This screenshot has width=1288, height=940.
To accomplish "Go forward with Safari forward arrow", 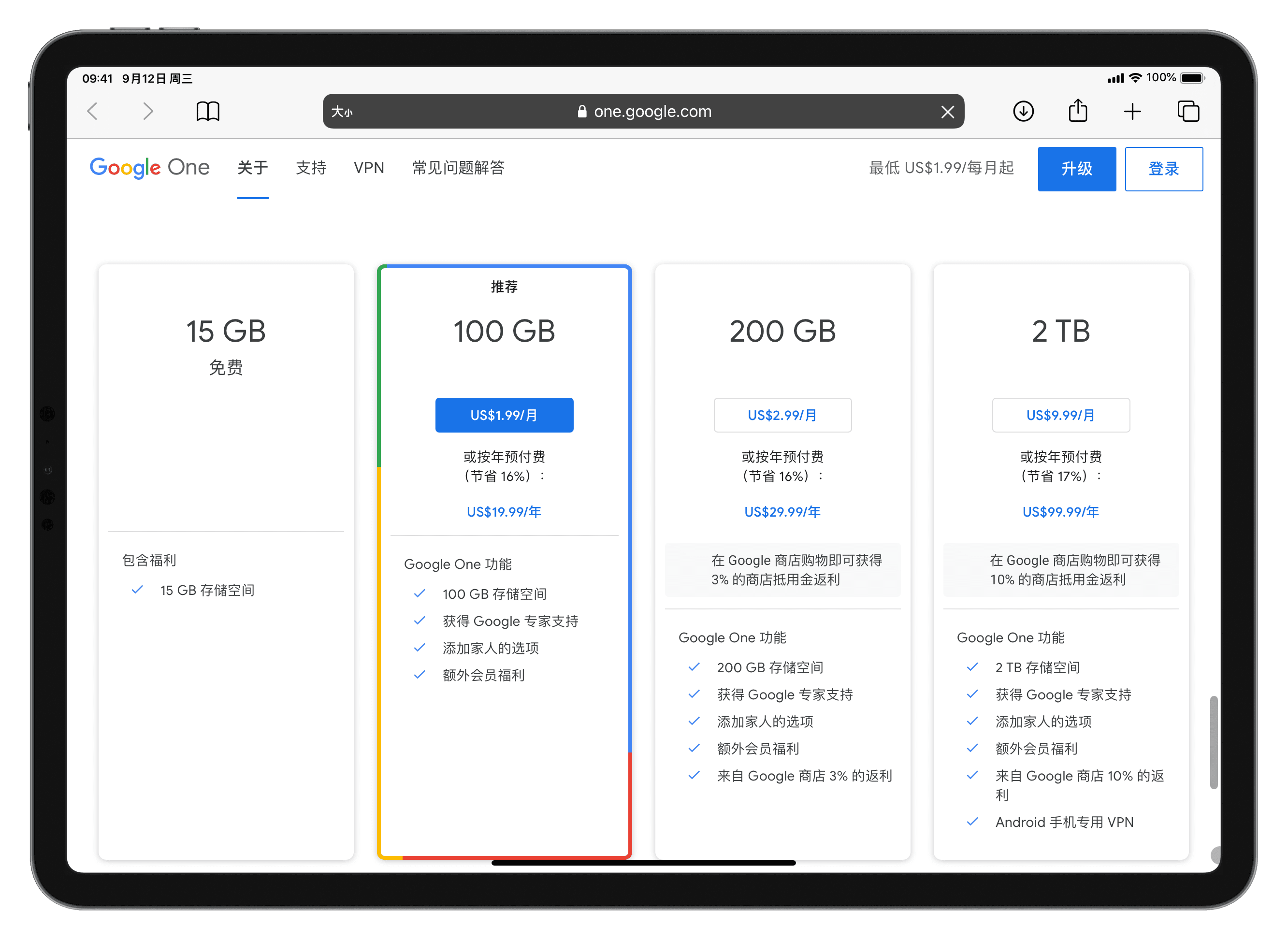I will click(148, 111).
